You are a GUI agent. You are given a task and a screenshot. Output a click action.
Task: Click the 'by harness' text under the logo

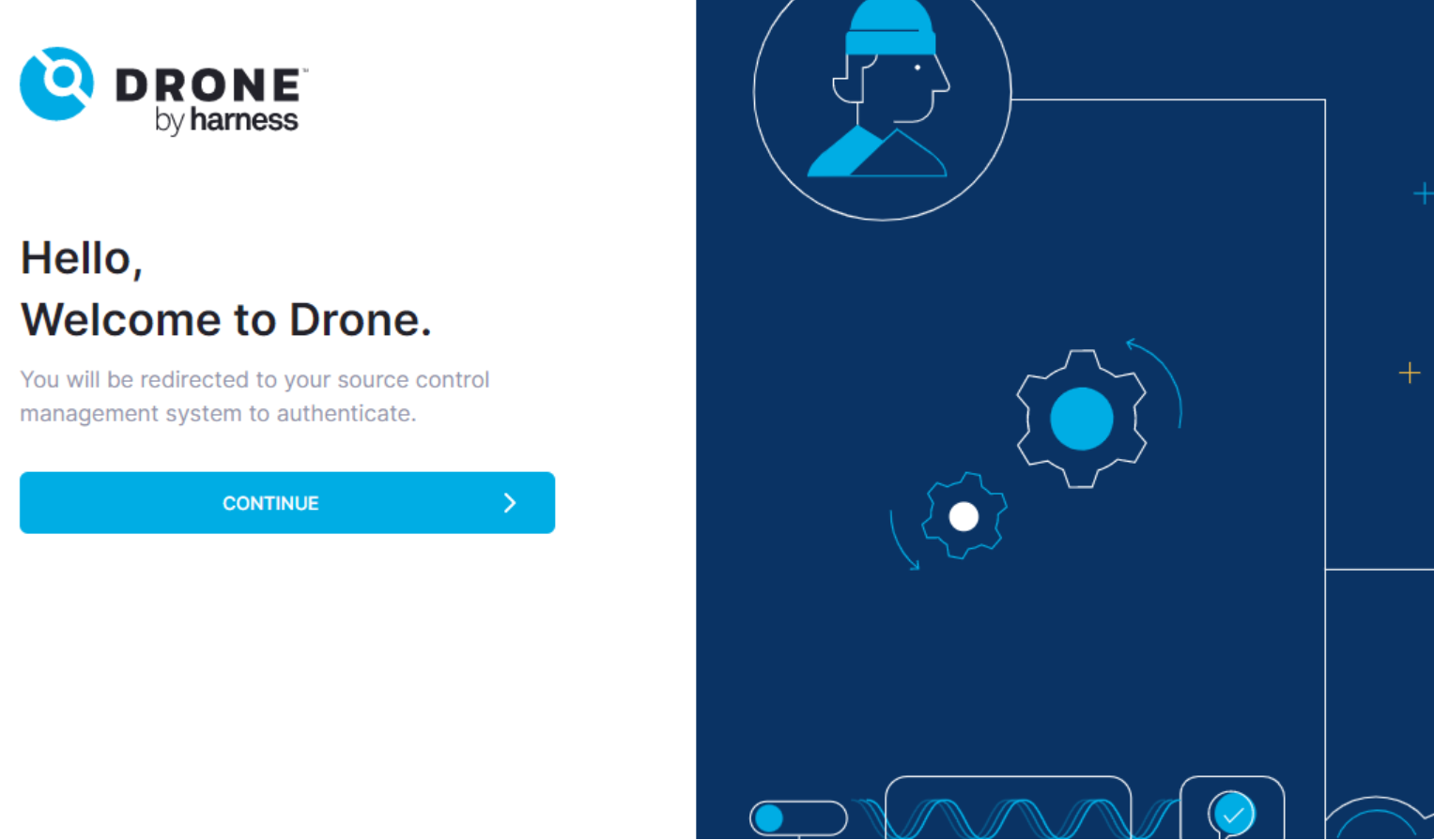pyautogui.click(x=226, y=120)
